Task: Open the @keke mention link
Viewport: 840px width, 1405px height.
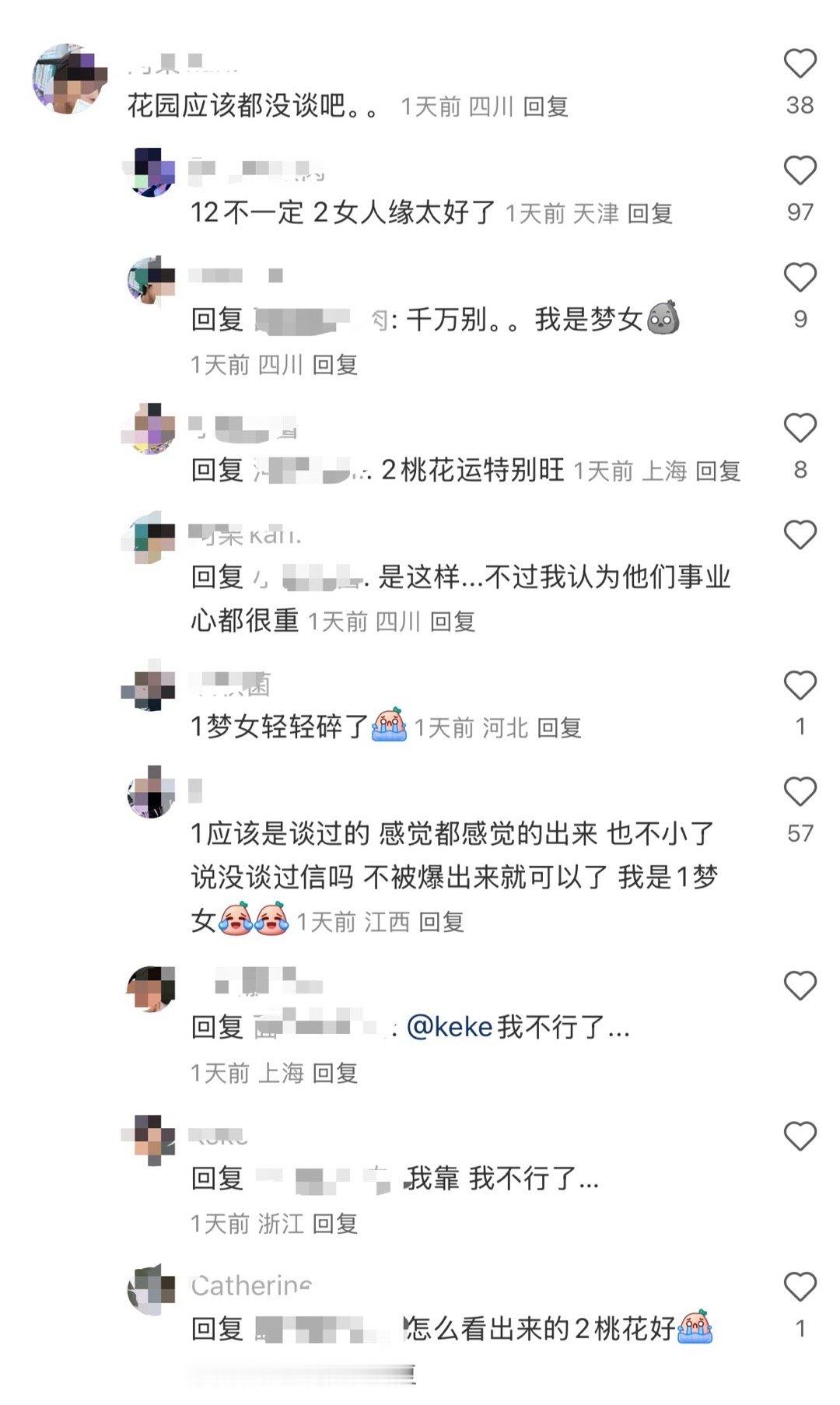Action: pos(450,1027)
